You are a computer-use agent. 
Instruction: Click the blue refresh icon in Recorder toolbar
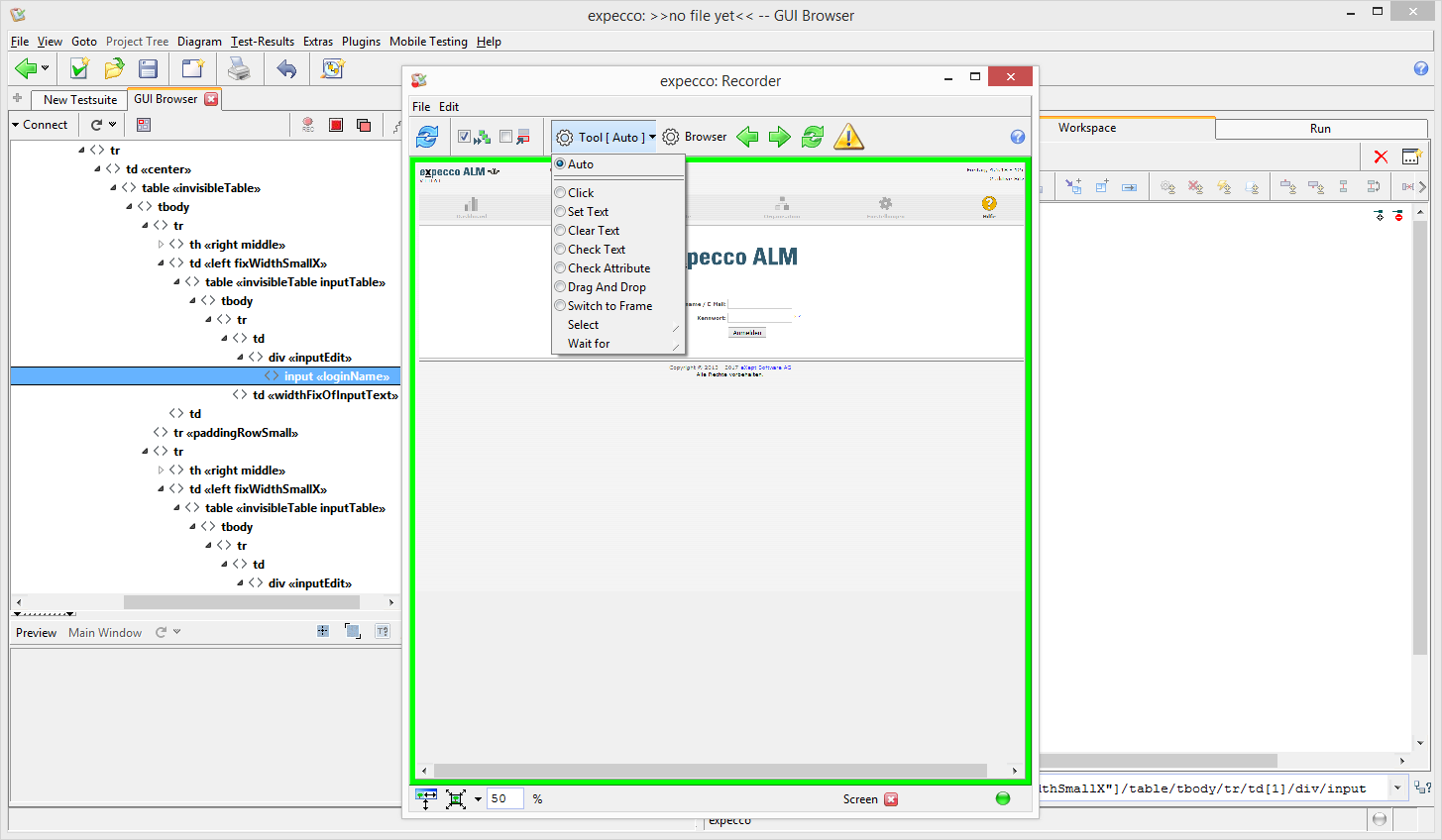click(427, 137)
